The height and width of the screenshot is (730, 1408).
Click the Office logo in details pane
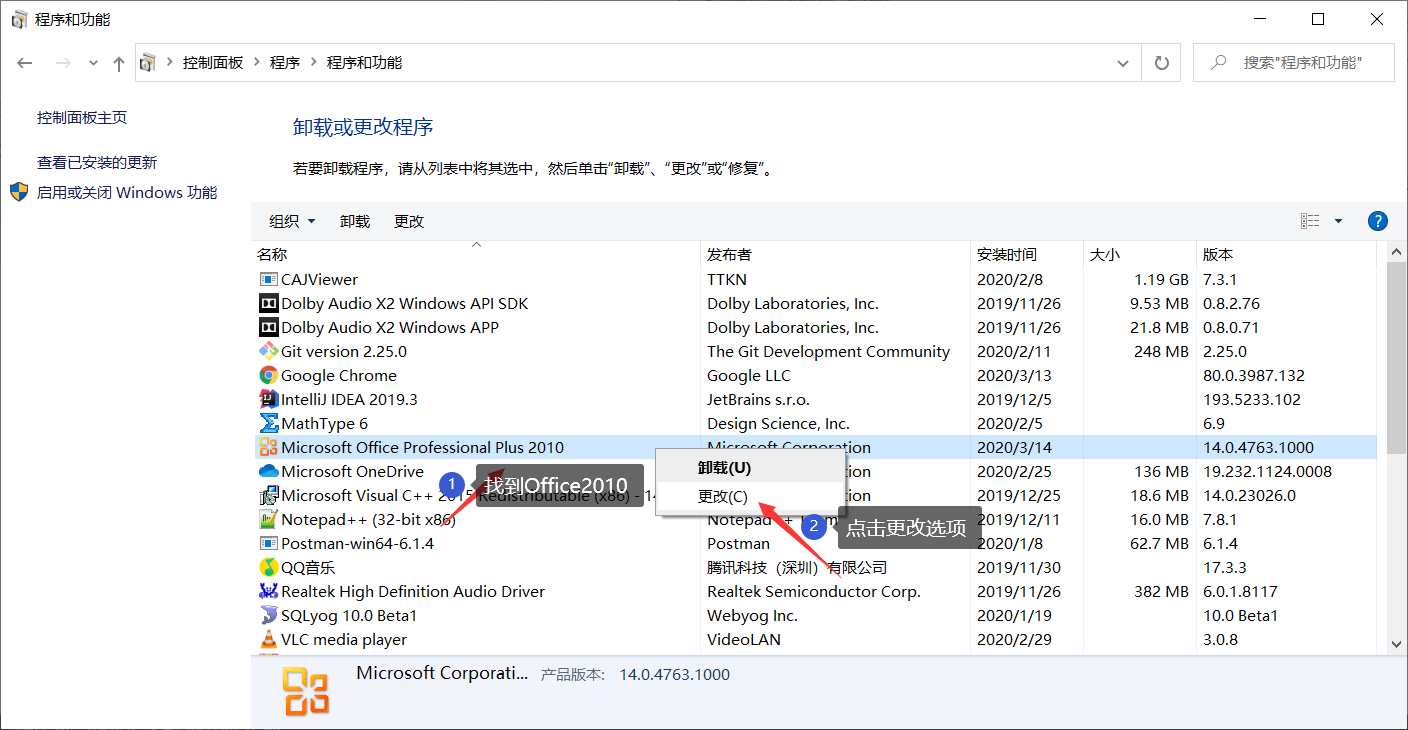pos(305,692)
